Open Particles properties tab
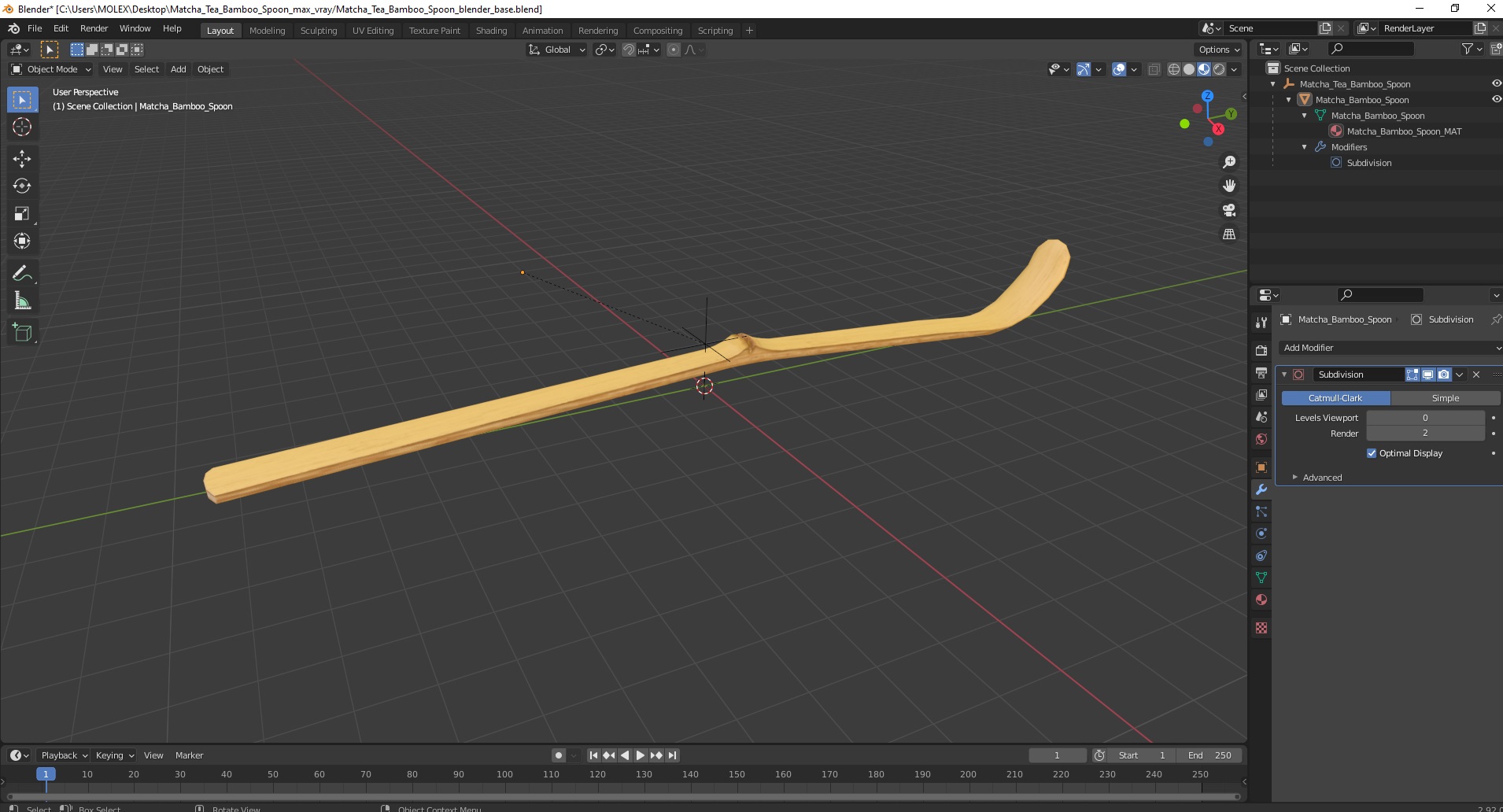Image resolution: width=1503 pixels, height=812 pixels. pos(1261,511)
